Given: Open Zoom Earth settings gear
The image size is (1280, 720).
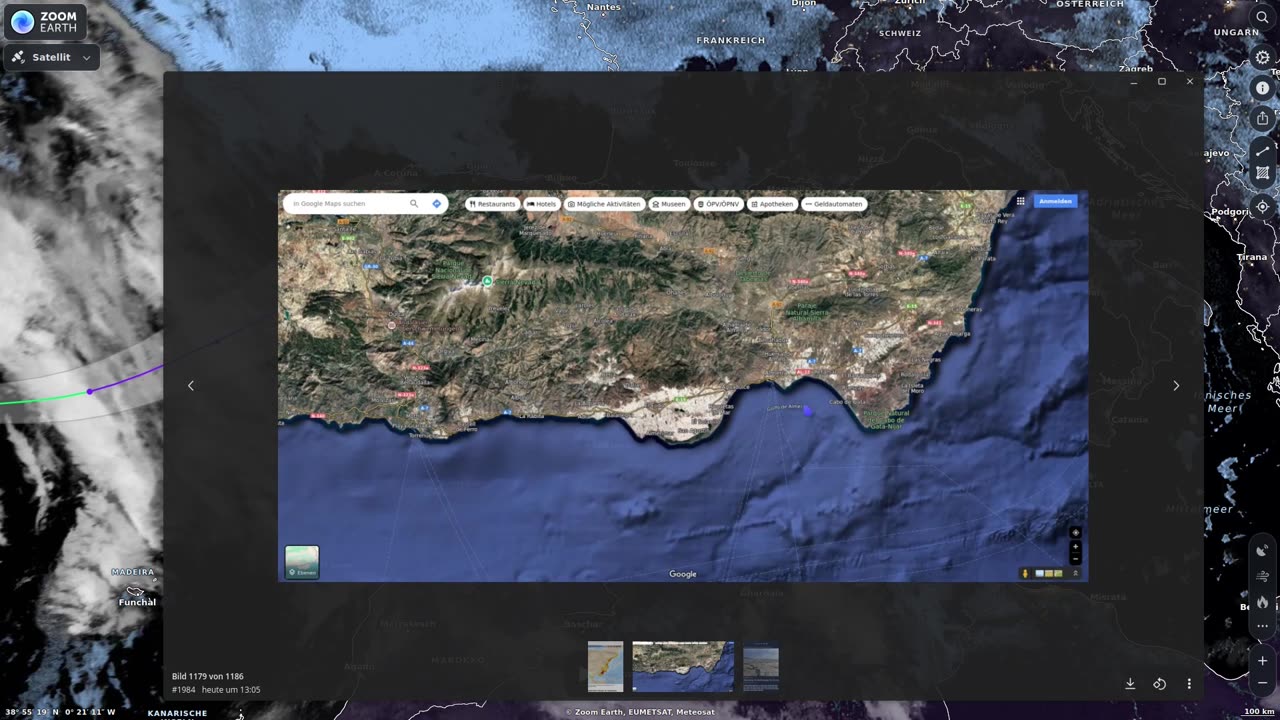Looking at the screenshot, I should (x=1262, y=57).
